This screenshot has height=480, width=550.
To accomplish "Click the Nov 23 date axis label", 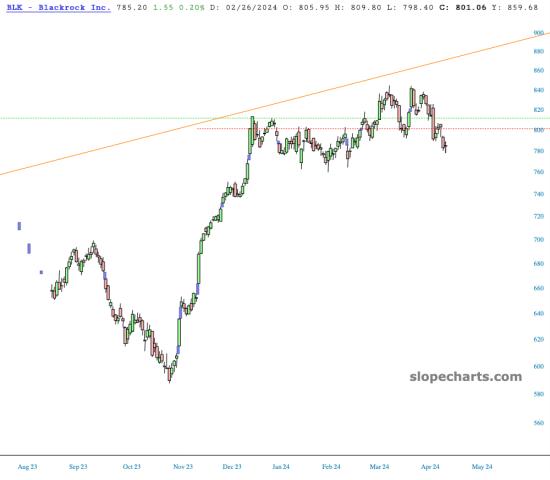I will 183,467.
